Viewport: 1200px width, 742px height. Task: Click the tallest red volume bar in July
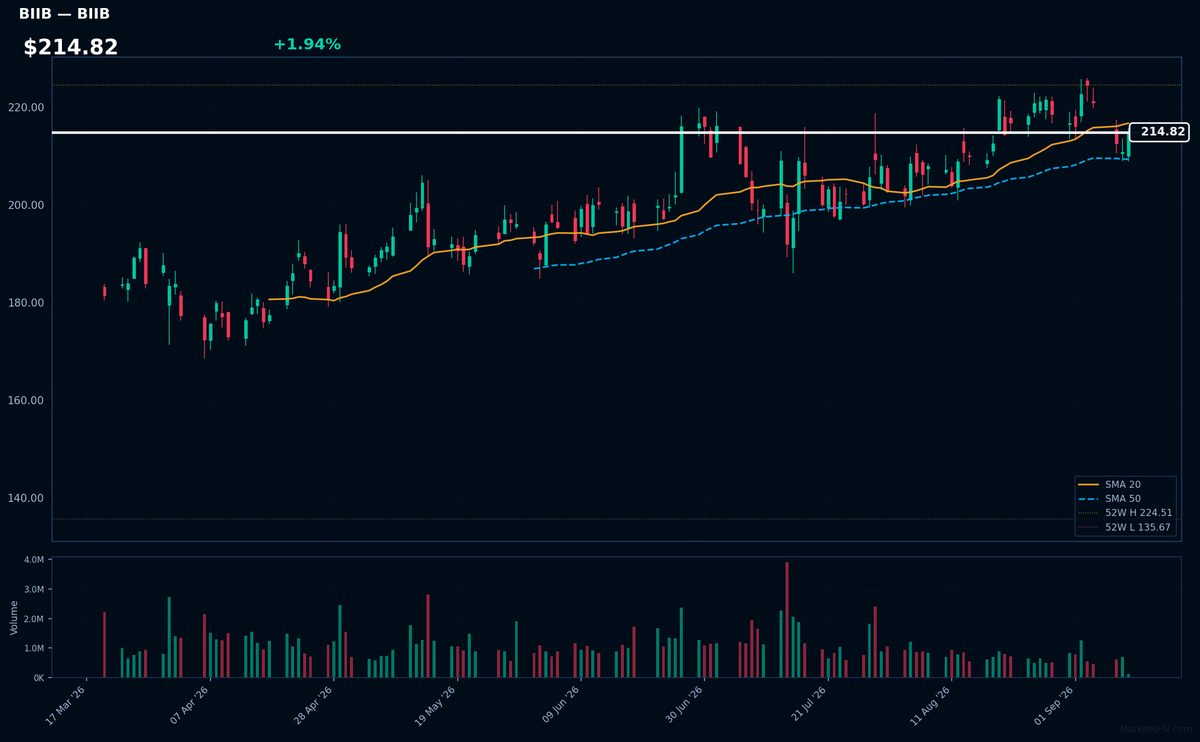(x=787, y=620)
